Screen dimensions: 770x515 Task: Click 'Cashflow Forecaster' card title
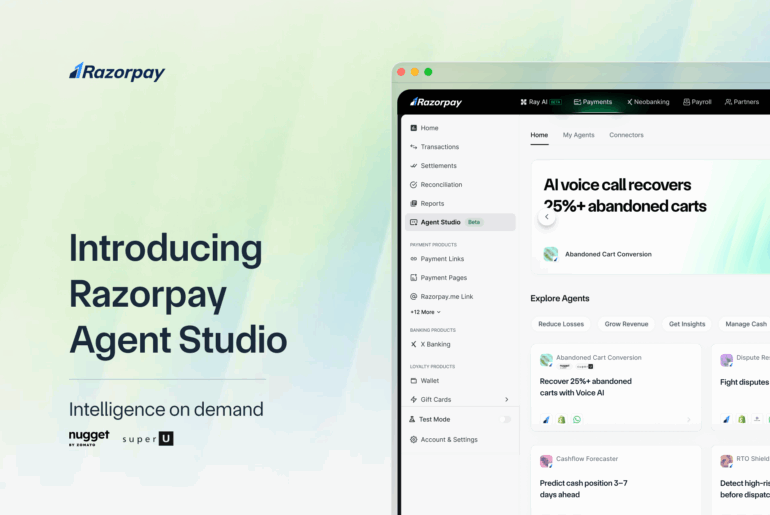(587, 459)
